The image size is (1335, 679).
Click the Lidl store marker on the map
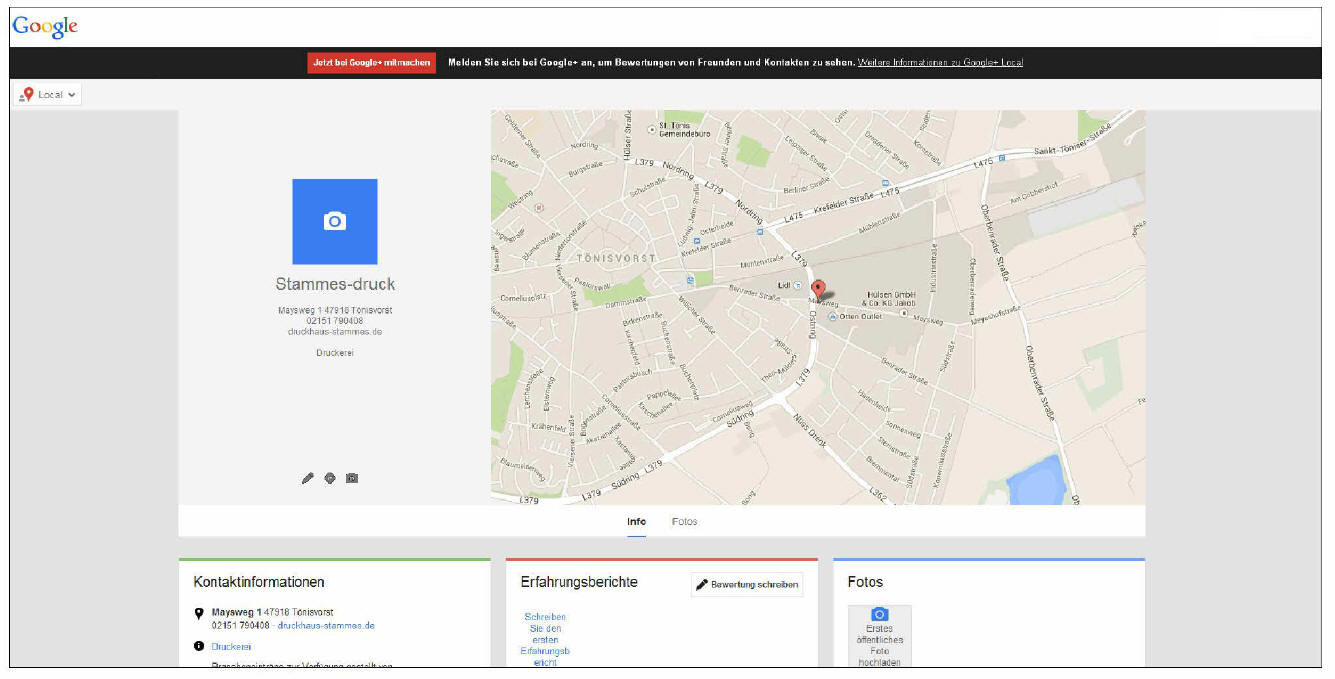[797, 285]
